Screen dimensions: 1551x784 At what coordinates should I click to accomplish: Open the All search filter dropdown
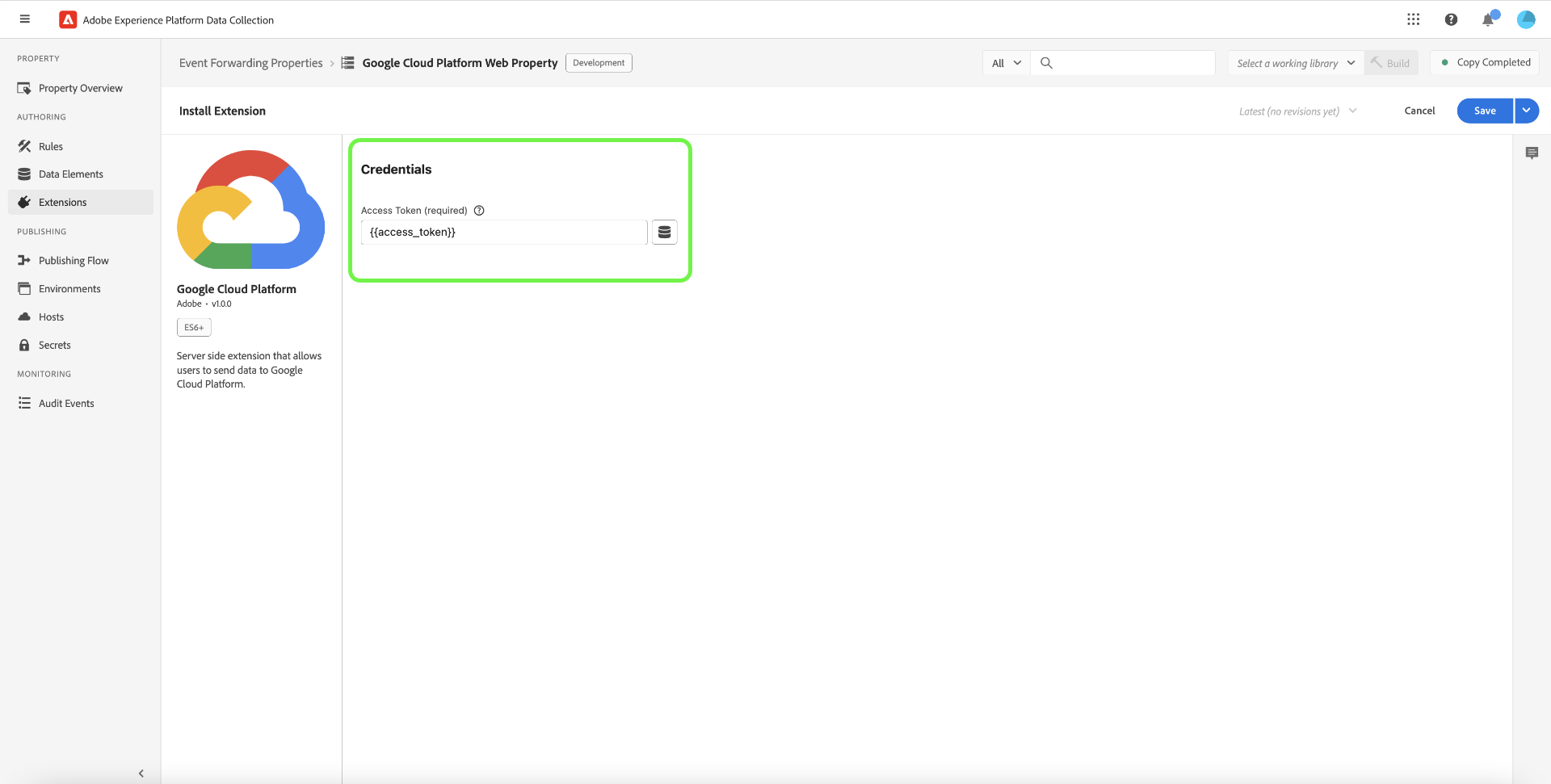click(1007, 63)
